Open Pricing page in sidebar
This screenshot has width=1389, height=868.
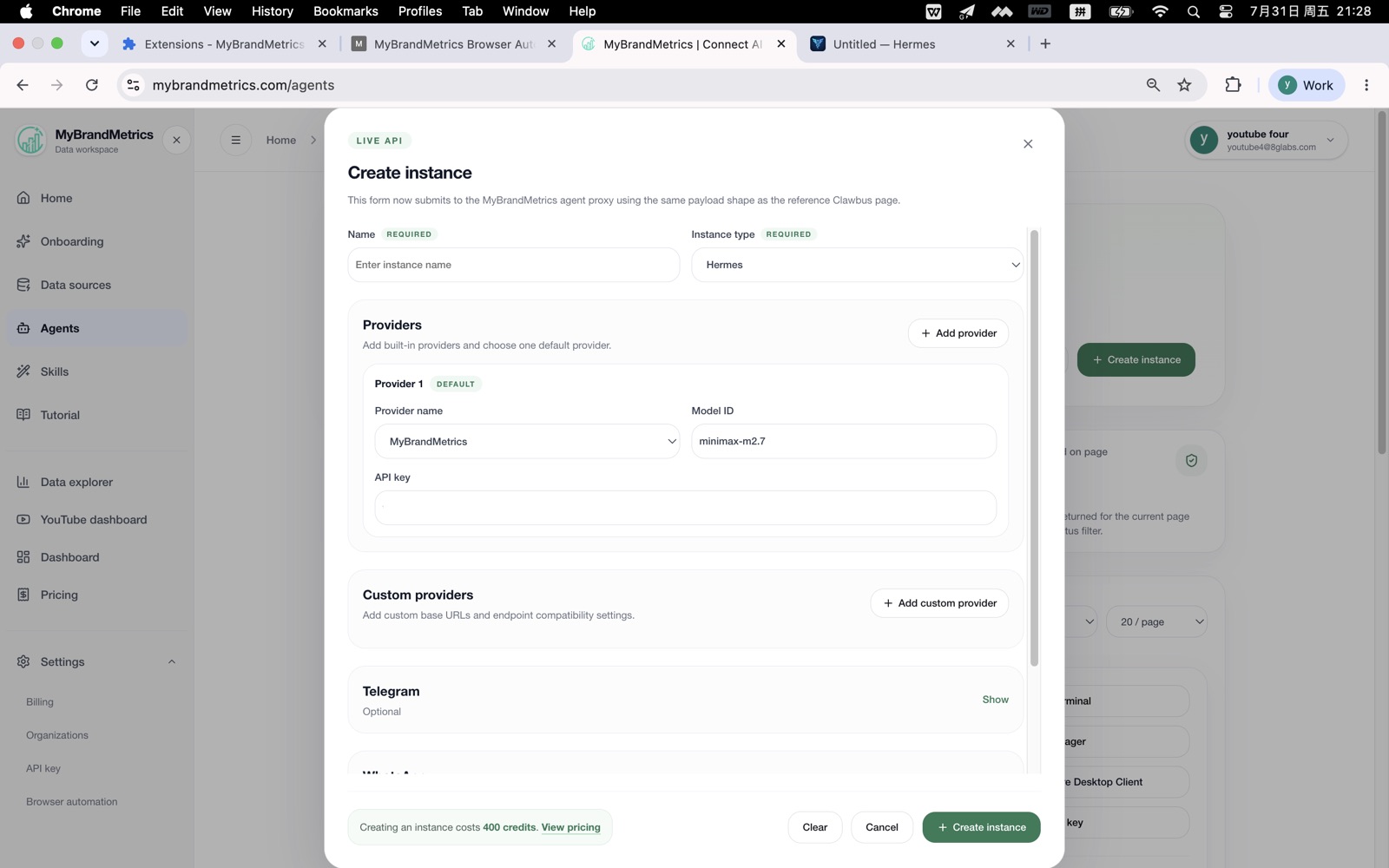click(x=96, y=595)
